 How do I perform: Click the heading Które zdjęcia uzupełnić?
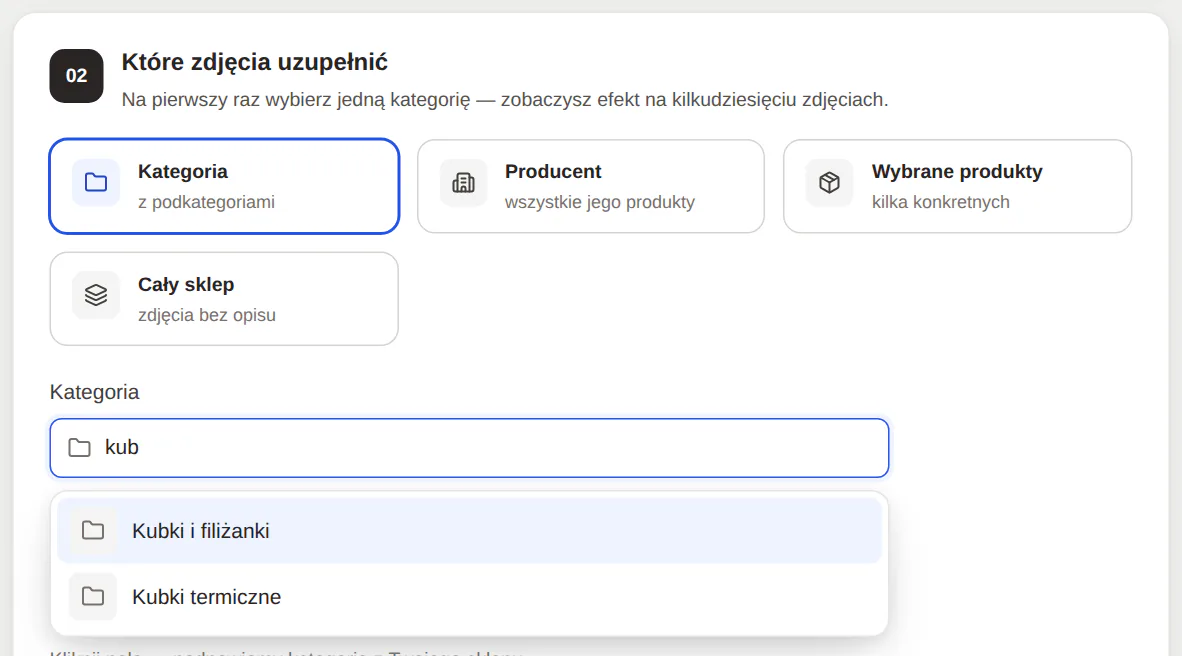pyautogui.click(x=255, y=62)
